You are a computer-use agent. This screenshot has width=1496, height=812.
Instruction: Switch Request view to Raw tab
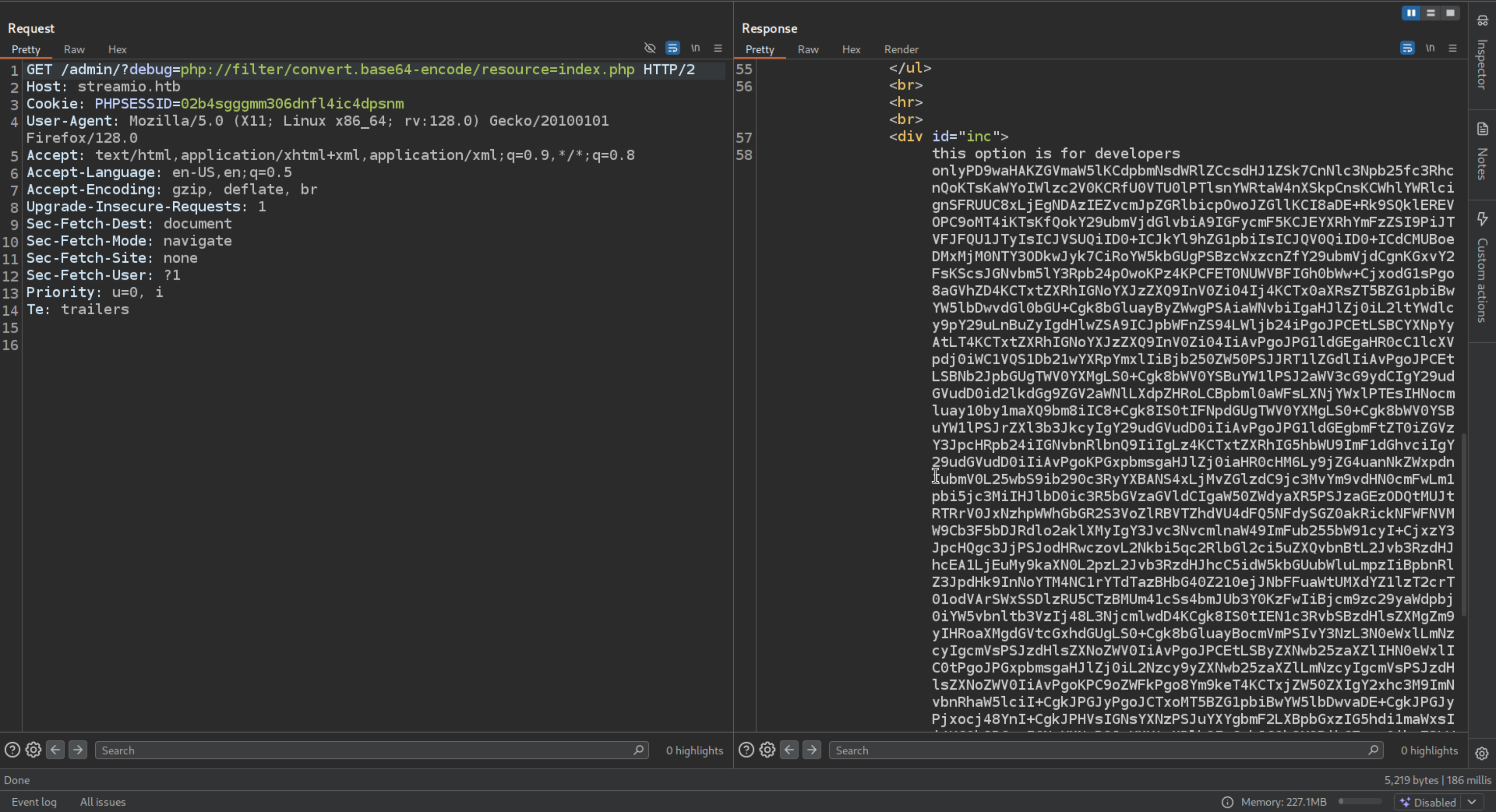74,49
